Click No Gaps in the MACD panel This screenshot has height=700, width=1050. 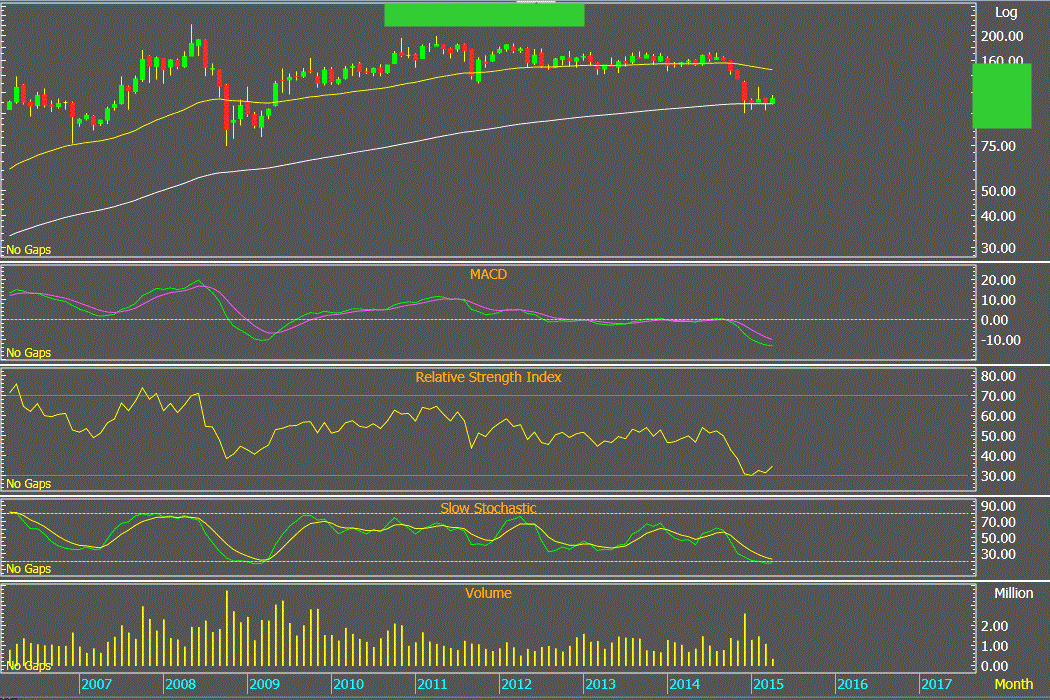point(29,352)
